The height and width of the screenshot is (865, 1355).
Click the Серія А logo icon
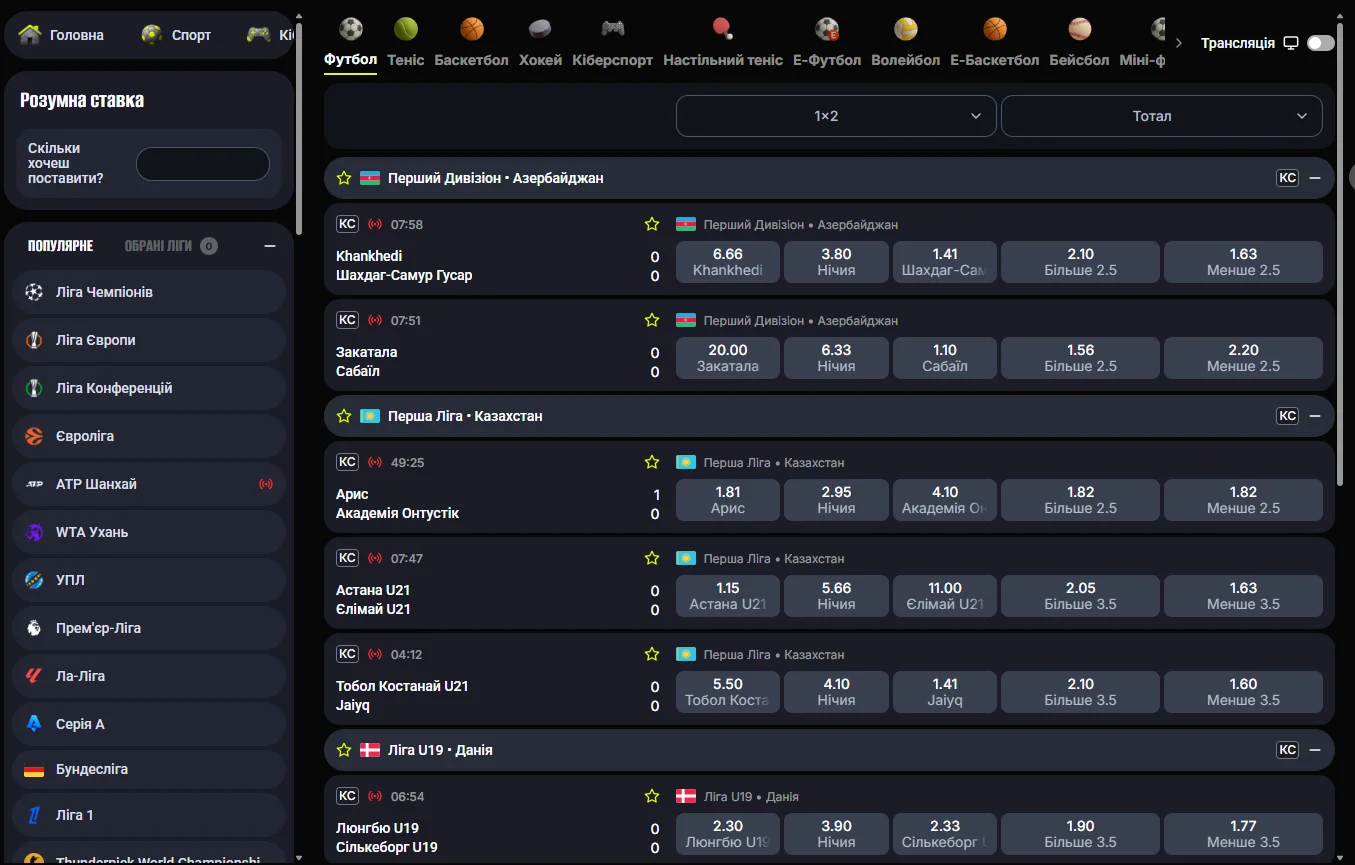click(x=34, y=724)
